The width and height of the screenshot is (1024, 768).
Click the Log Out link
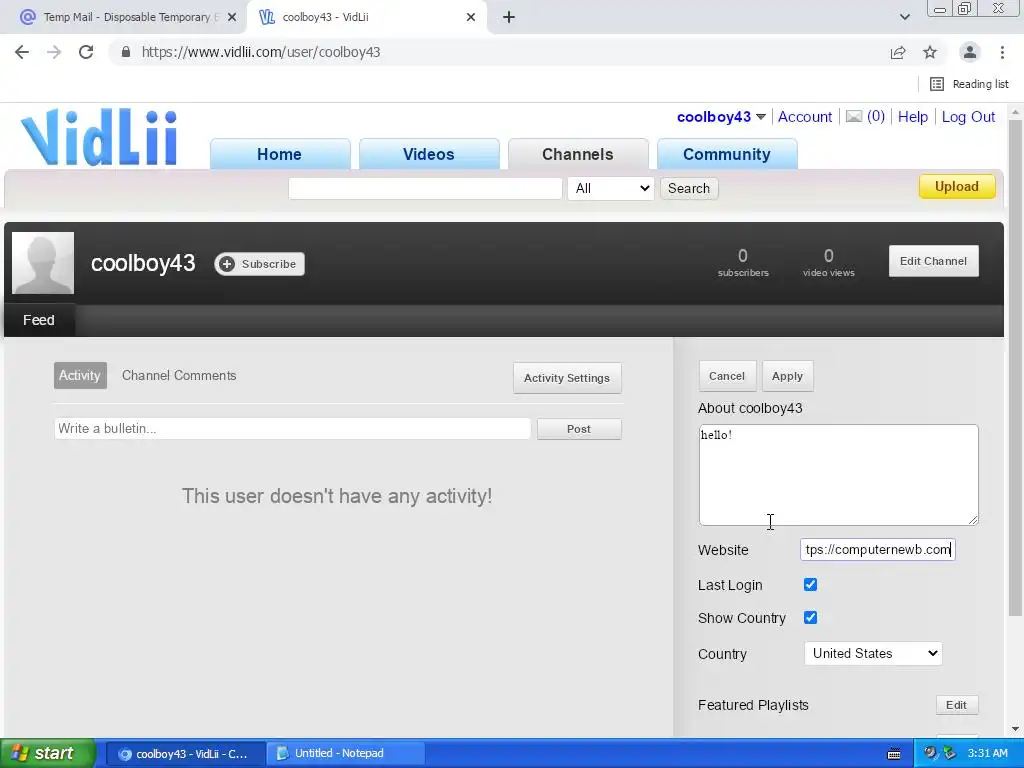click(x=968, y=117)
